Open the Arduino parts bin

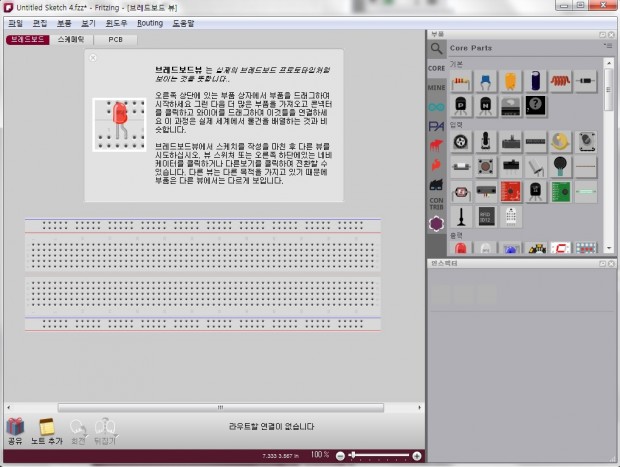click(x=437, y=105)
